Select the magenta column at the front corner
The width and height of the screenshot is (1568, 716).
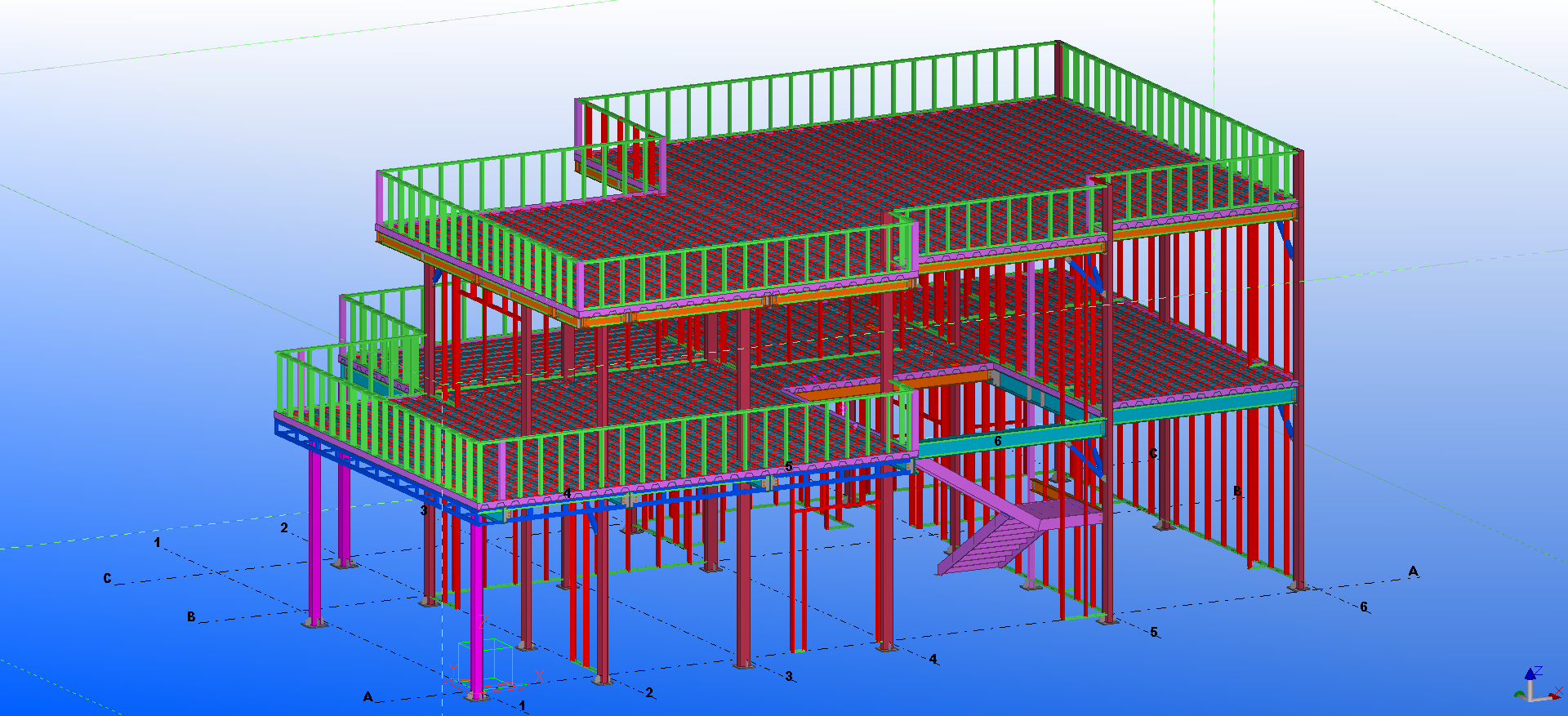[477, 604]
